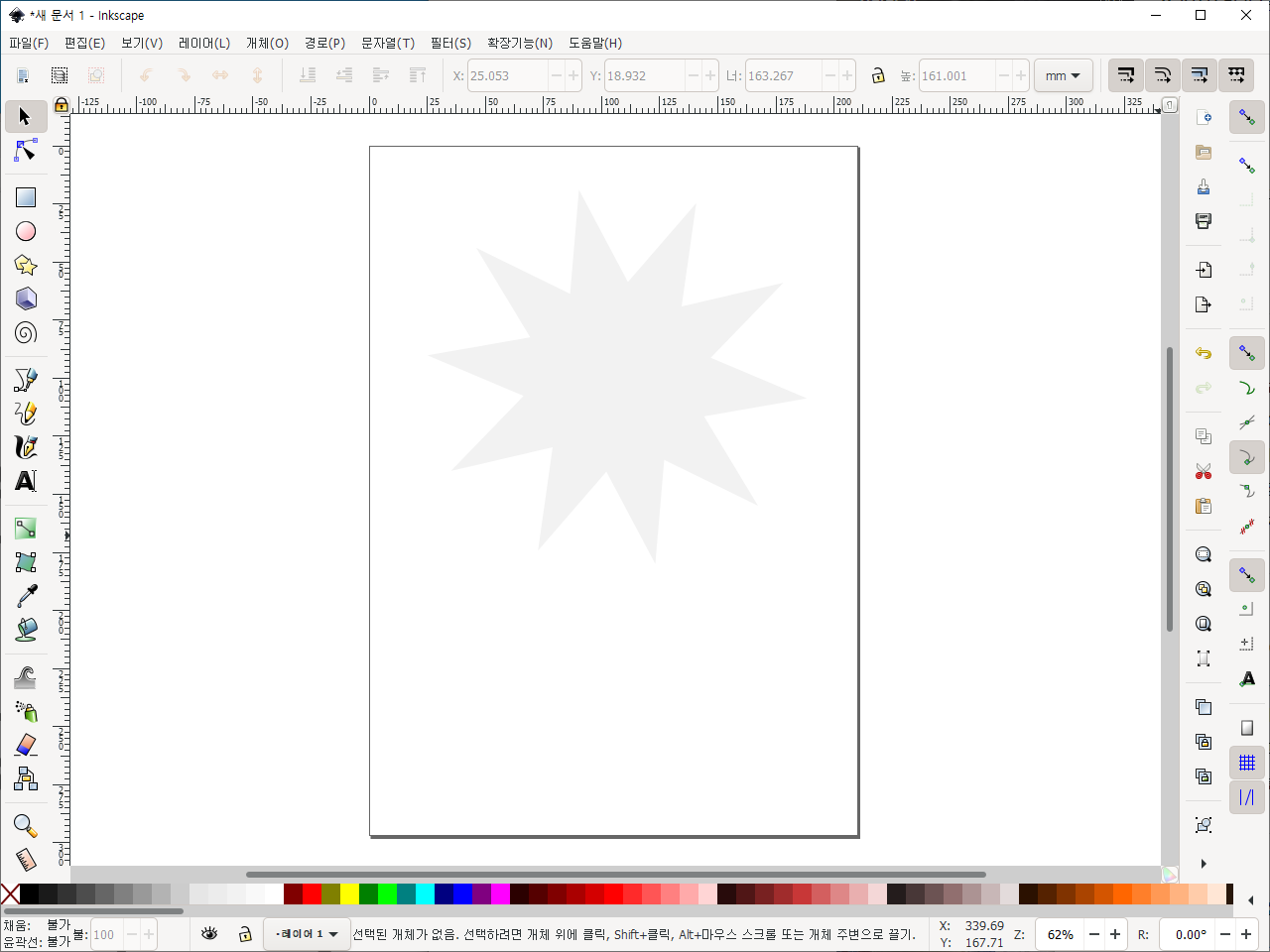Screen dimensions: 1270x952
Task: Choose the Eraser tool
Action: point(26,744)
